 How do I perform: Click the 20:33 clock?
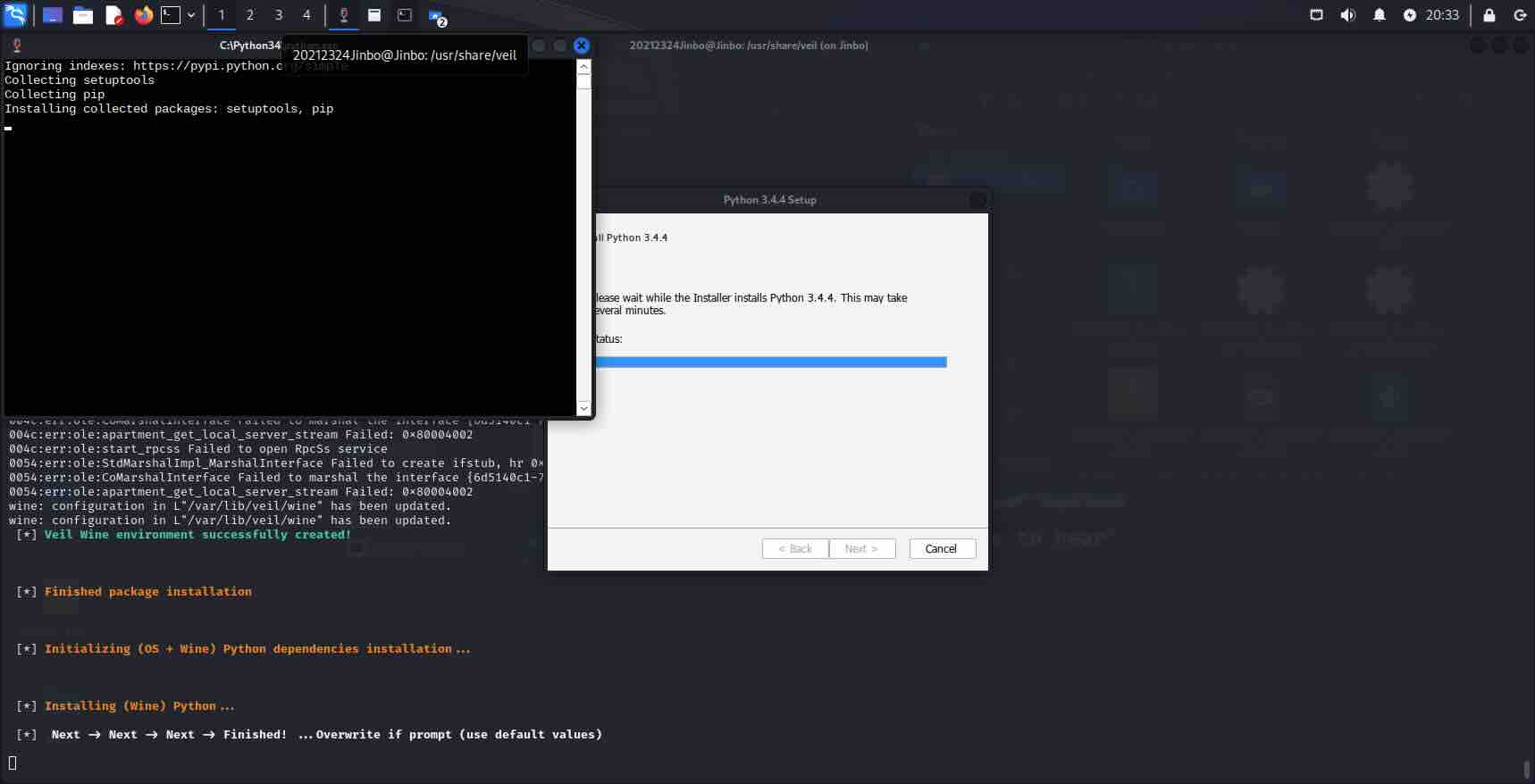pyautogui.click(x=1442, y=15)
